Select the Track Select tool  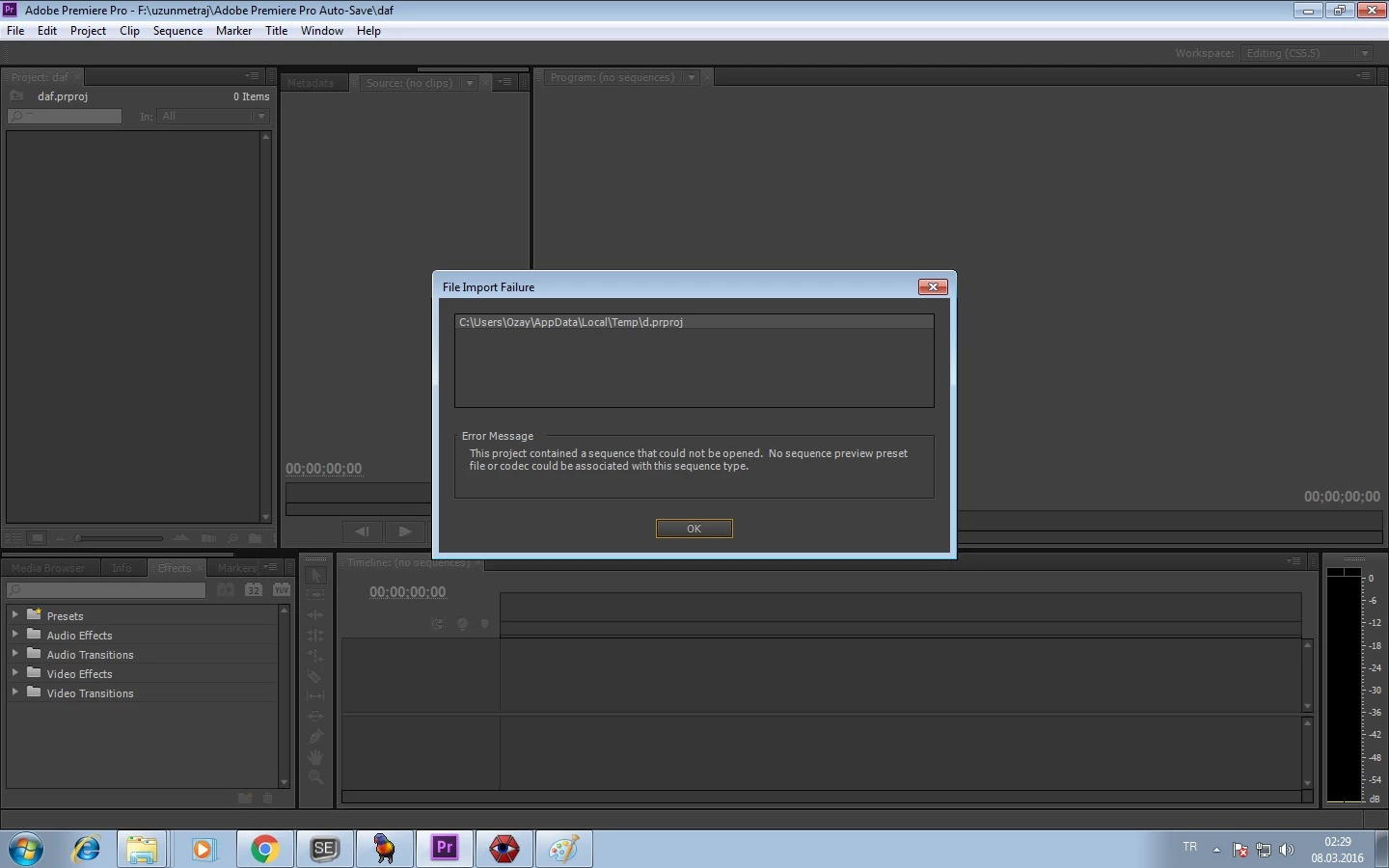pyautogui.click(x=315, y=595)
